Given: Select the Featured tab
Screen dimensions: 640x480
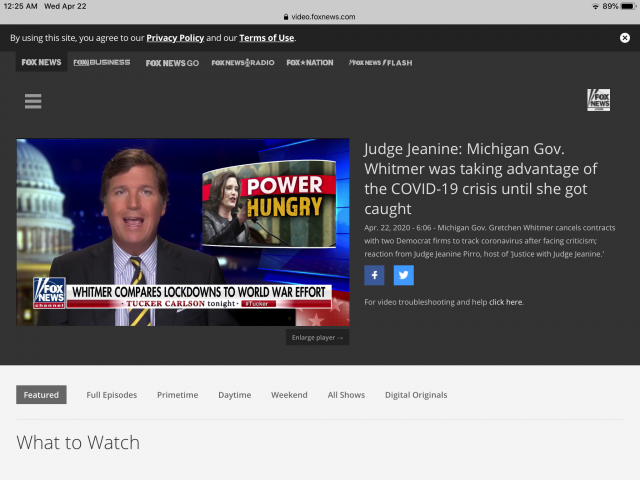Looking at the screenshot, I should (x=41, y=395).
